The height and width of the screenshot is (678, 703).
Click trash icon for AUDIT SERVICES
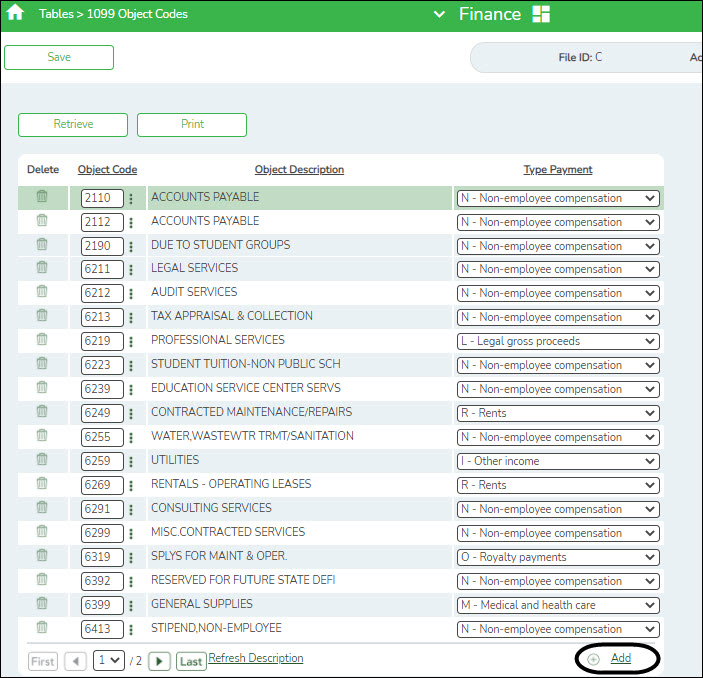(x=42, y=291)
